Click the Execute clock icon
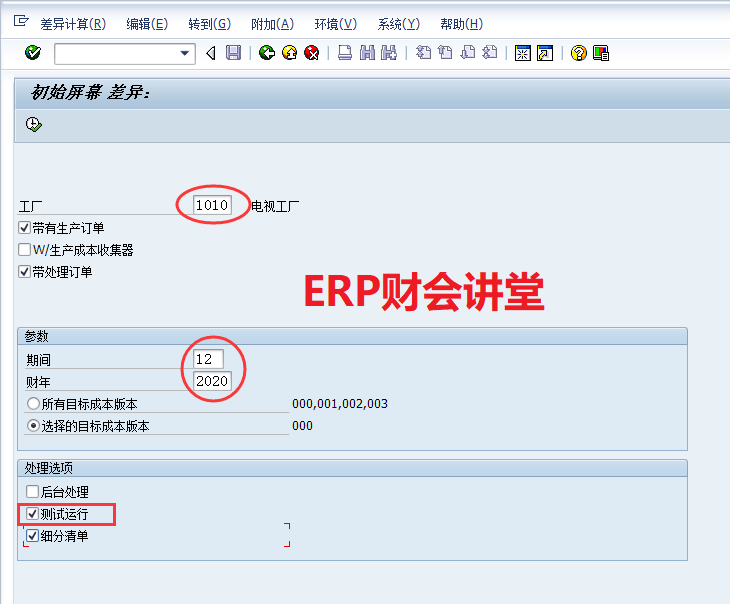Image resolution: width=730 pixels, height=604 pixels. pos(33,124)
